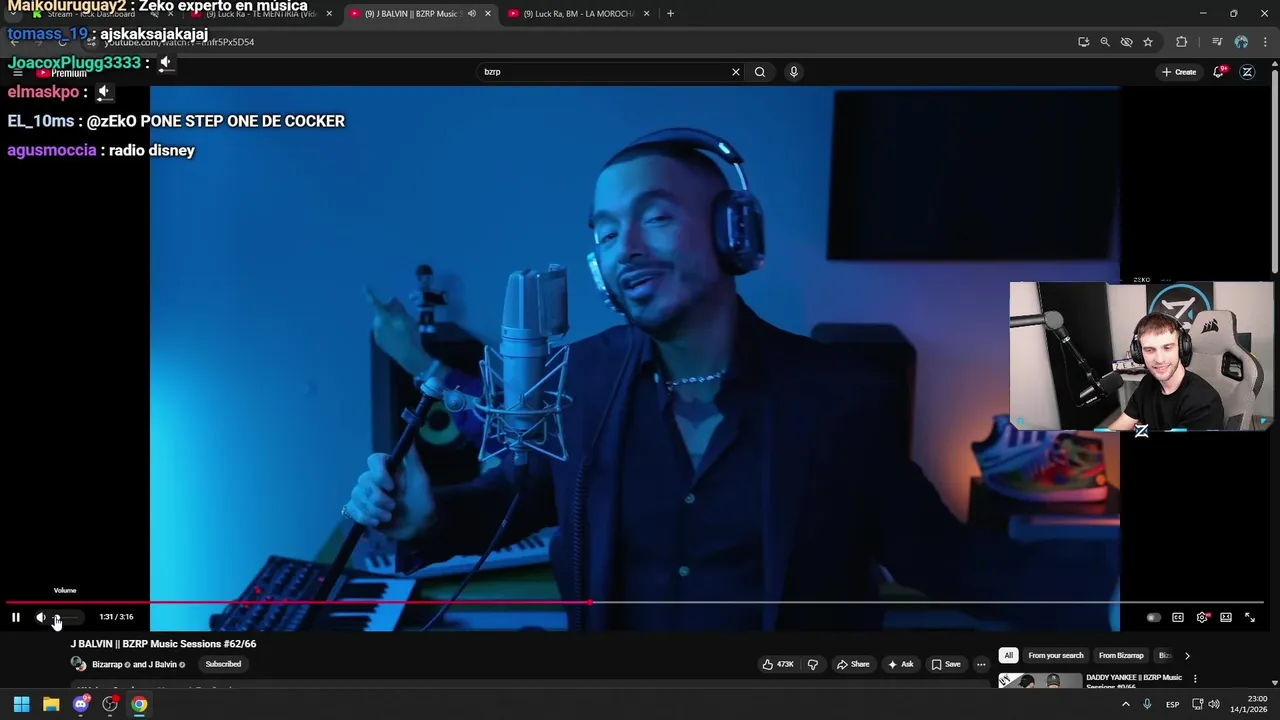
Task: Click the video title J BALVIN || BZRP text
Action: [163, 644]
